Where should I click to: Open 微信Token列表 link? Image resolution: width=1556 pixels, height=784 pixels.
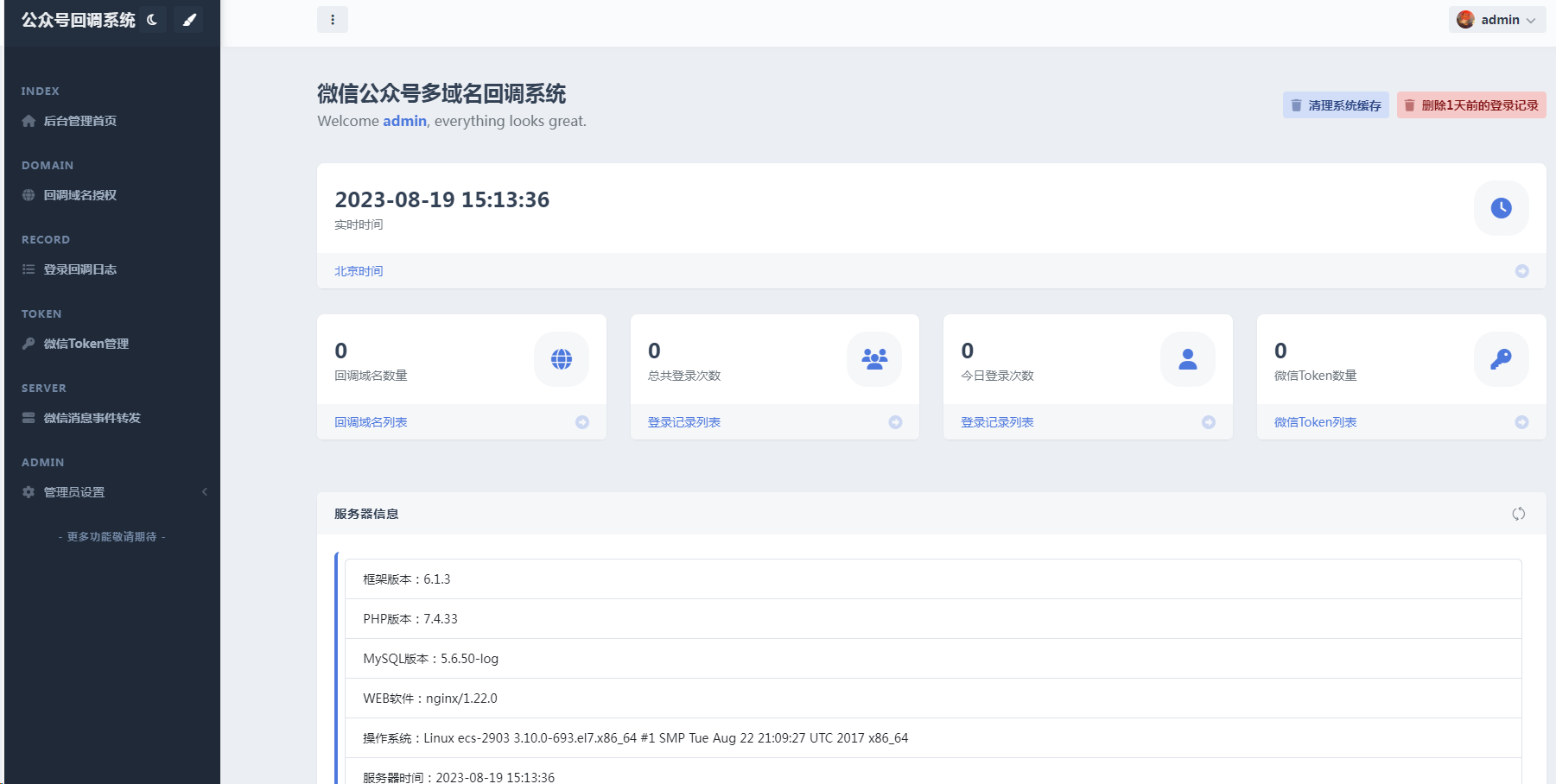[1315, 422]
